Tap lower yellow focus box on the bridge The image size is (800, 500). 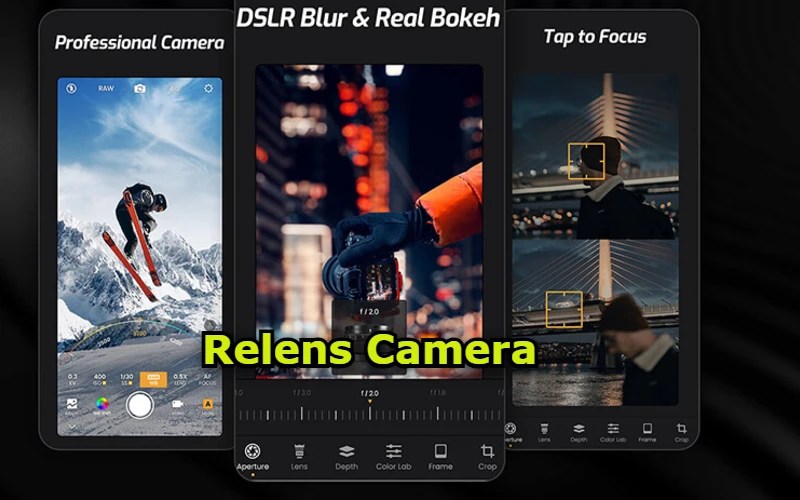(x=564, y=309)
